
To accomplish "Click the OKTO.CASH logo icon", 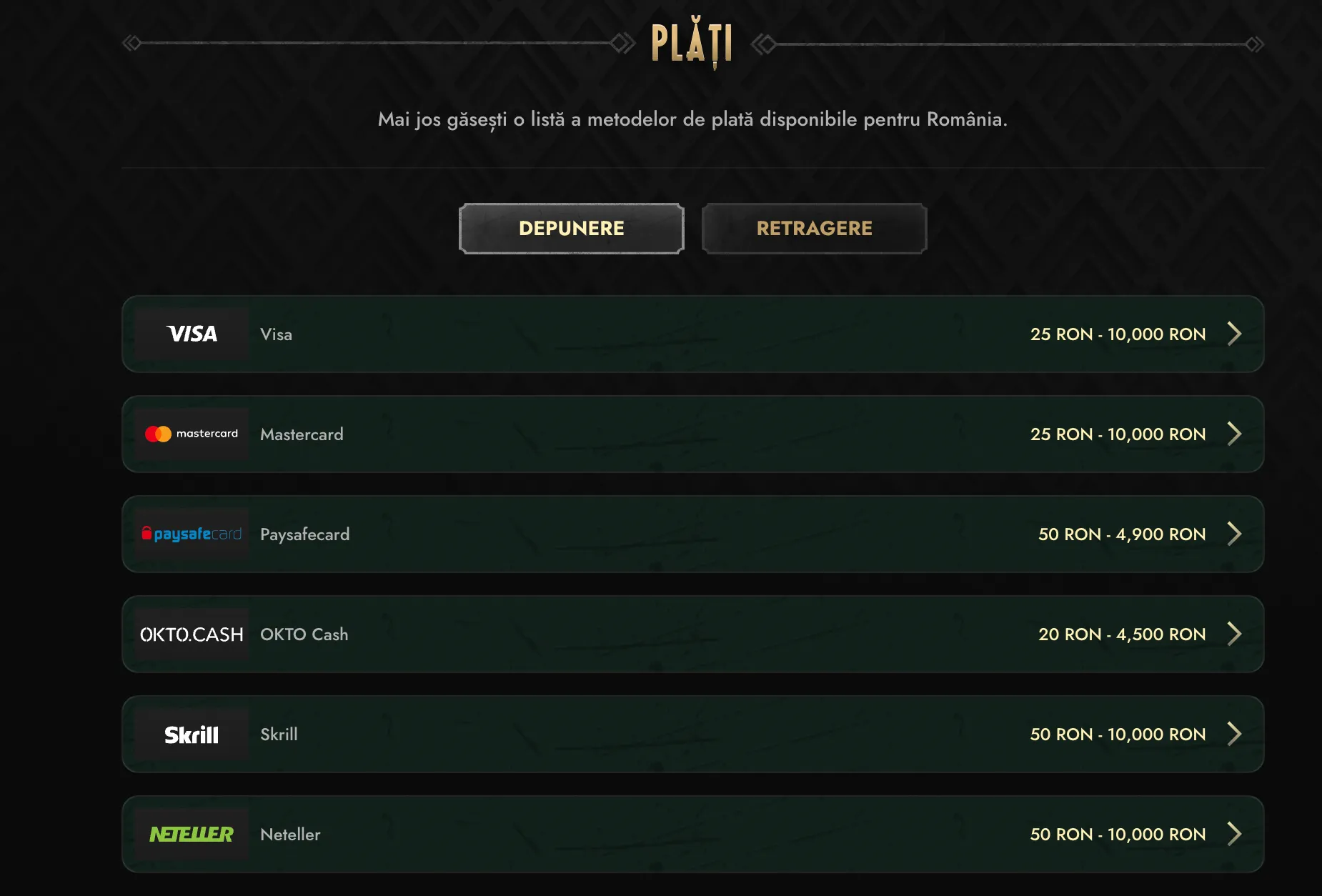I will 192,634.
